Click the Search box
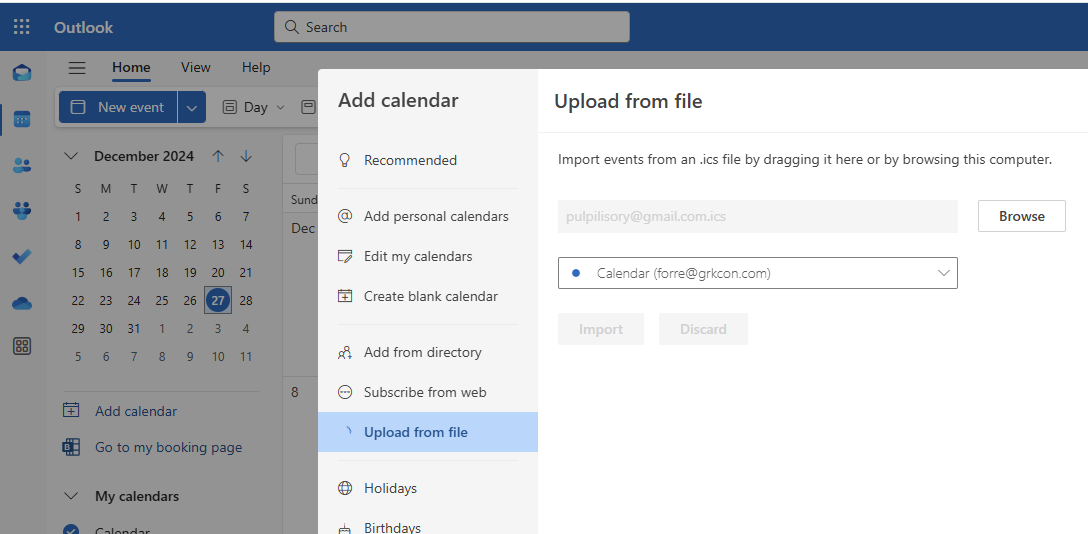Viewport: 1088px width, 534px height. 452,27
